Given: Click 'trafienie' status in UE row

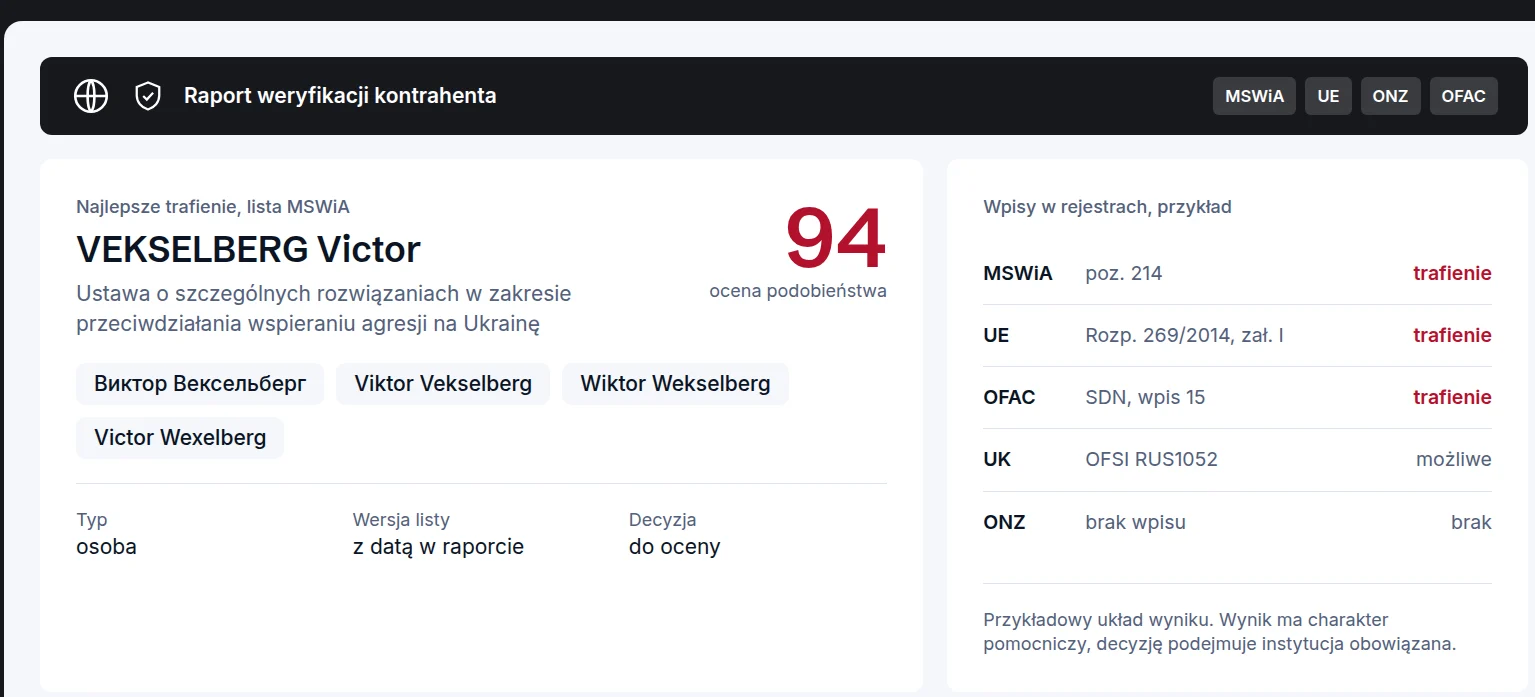Looking at the screenshot, I should click(1452, 335).
